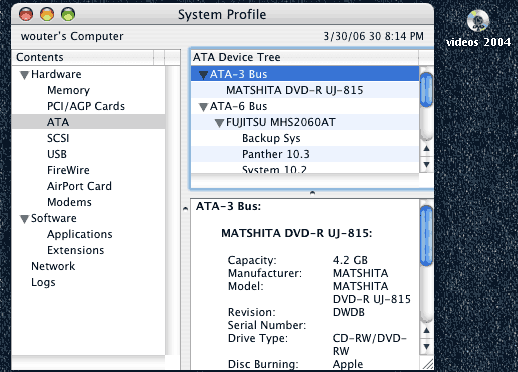Click the Software label in Contents

coord(54,218)
